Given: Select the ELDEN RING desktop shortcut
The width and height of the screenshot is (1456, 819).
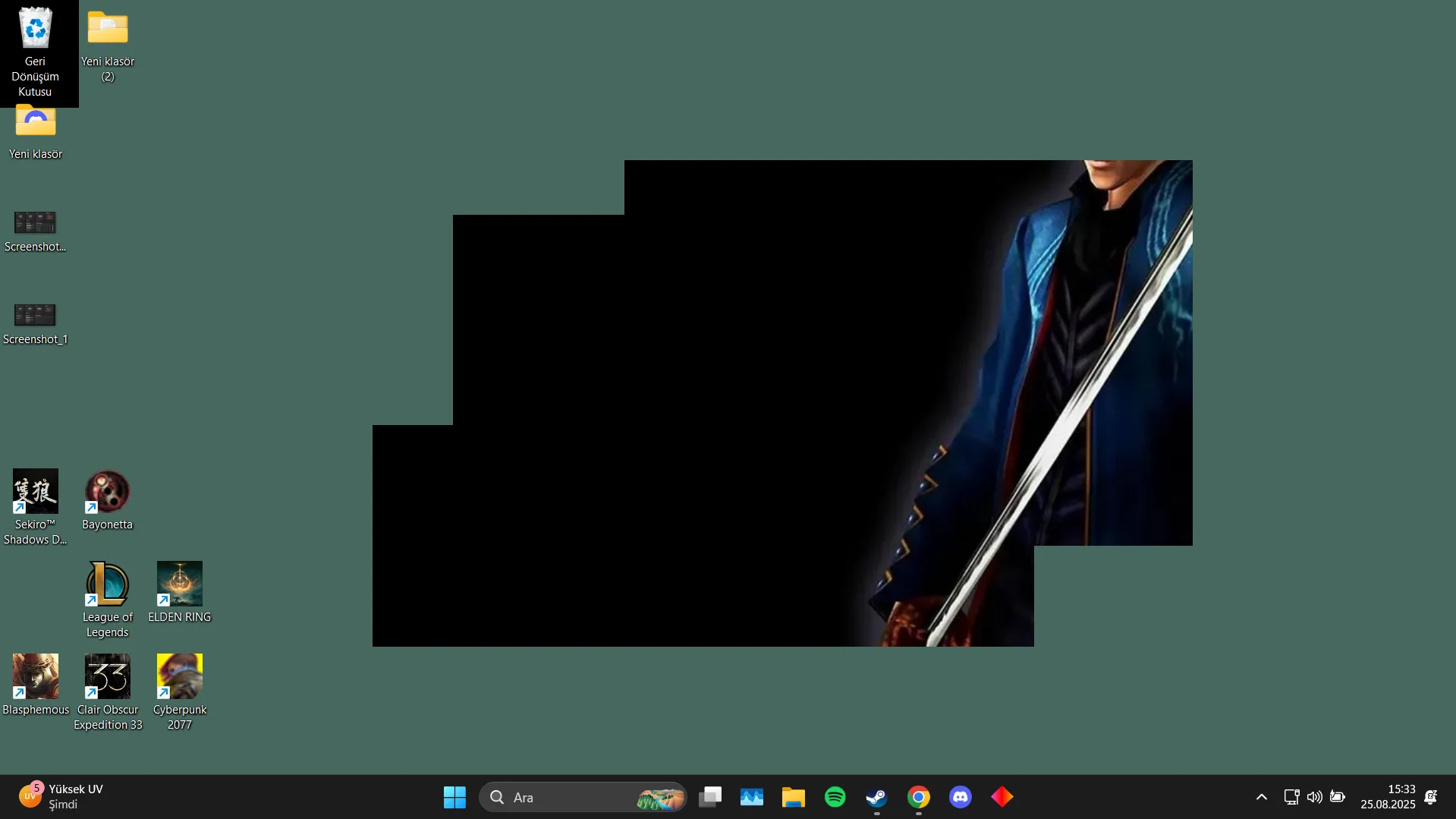Looking at the screenshot, I should (x=180, y=592).
